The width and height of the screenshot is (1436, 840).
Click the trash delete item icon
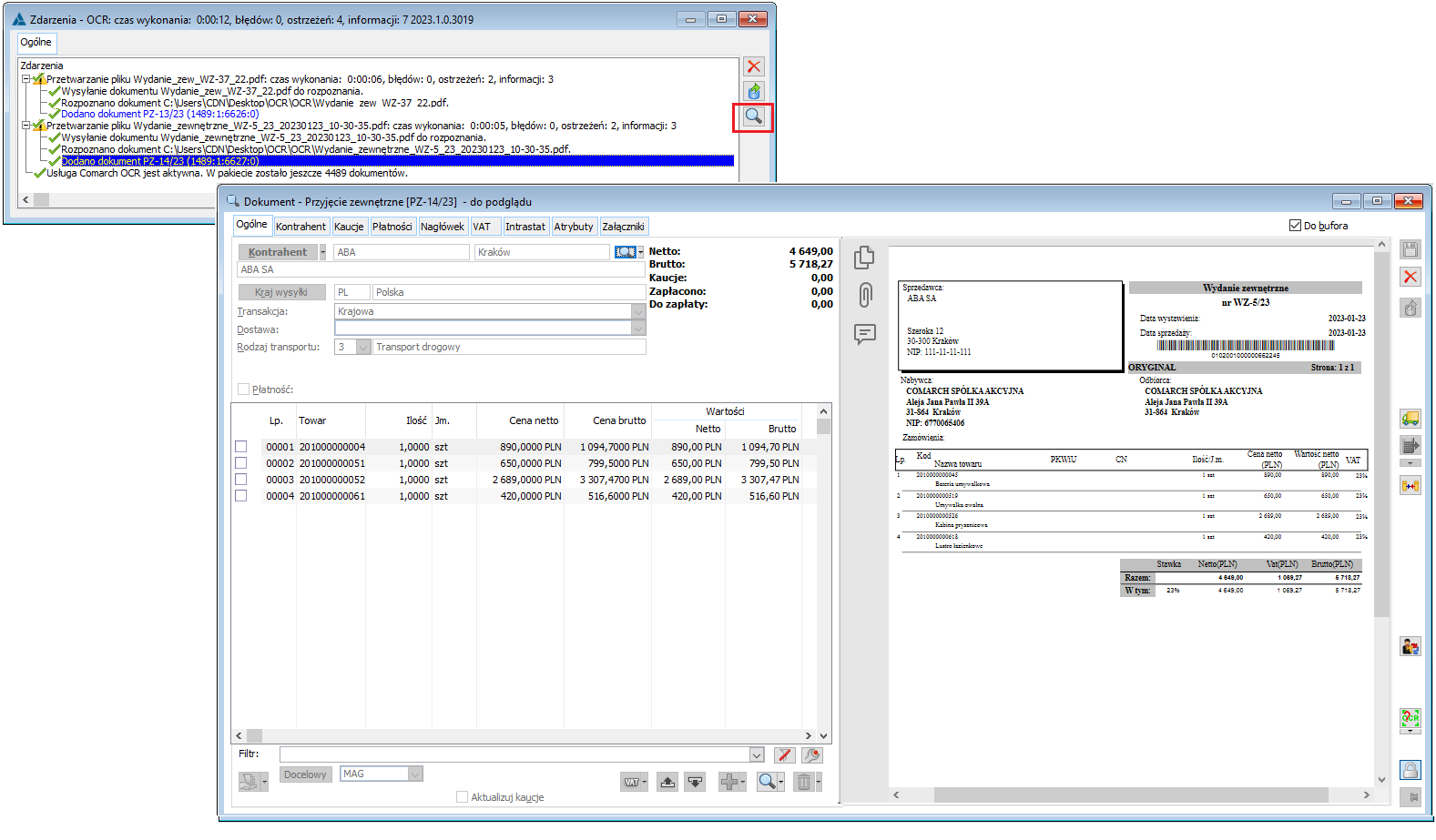(803, 782)
